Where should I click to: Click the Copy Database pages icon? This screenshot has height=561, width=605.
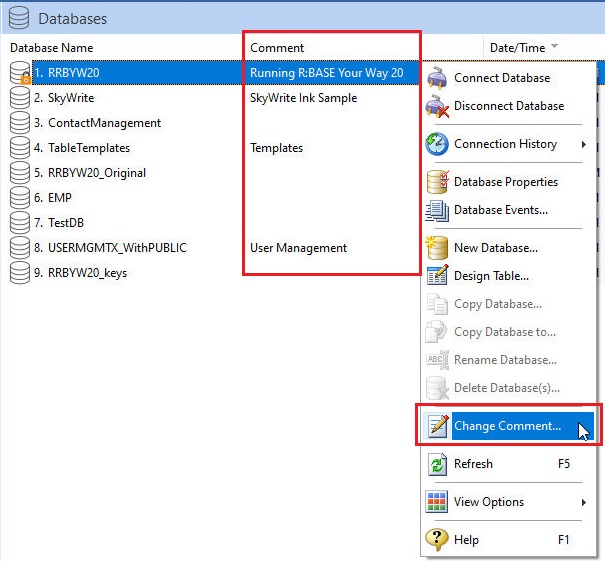437,304
